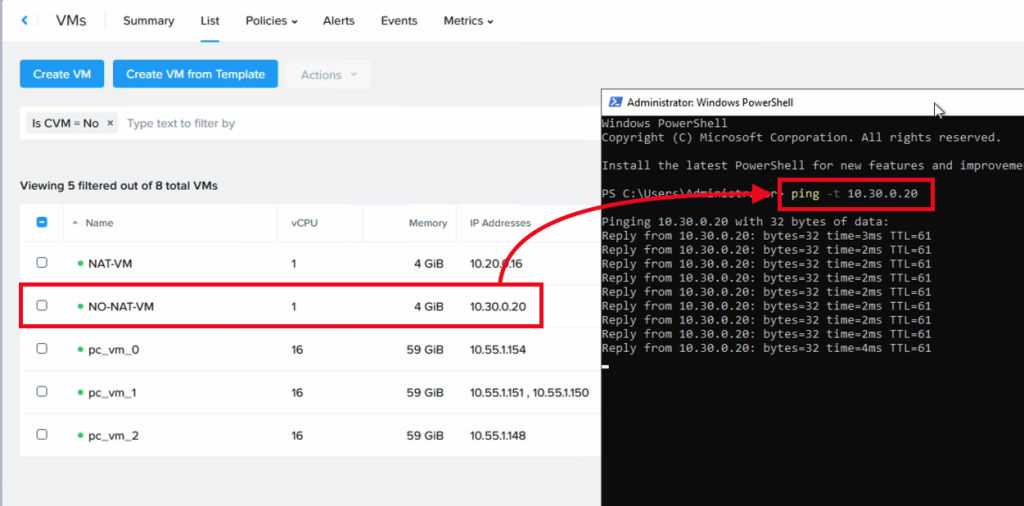Click the PowerShell window title bar
Image resolution: width=1024 pixels, height=506 pixels.
(812, 103)
